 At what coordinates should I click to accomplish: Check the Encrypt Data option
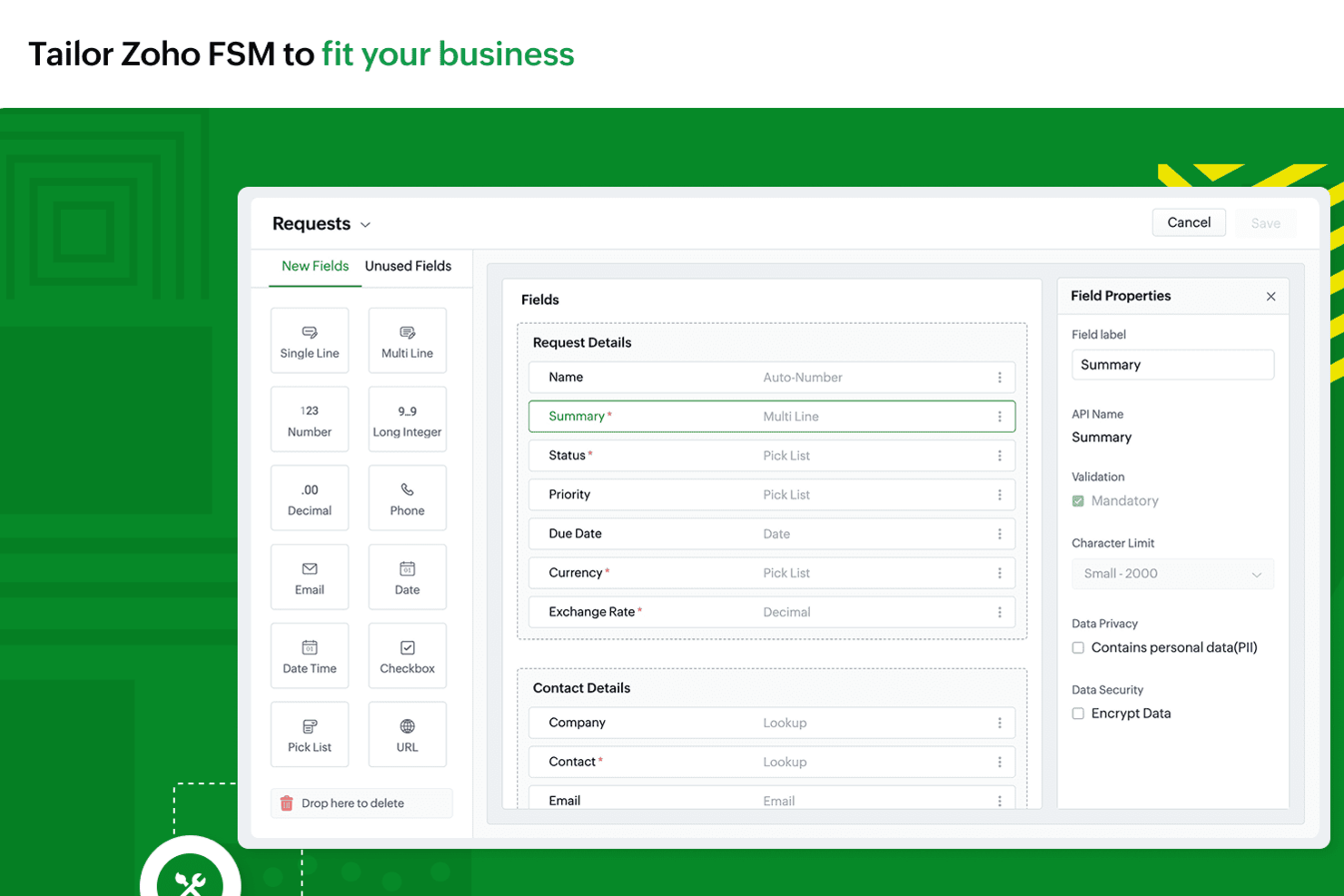pos(1078,714)
